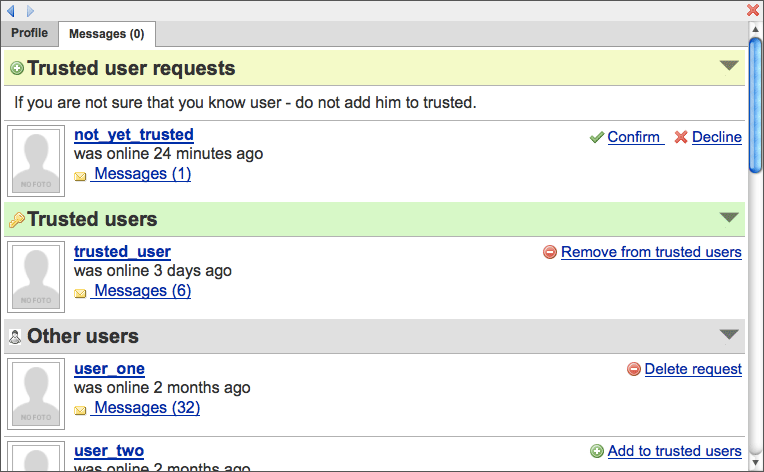Click the green checkmark Confirm icon
Screen dimensions: 764x472
tap(596, 137)
